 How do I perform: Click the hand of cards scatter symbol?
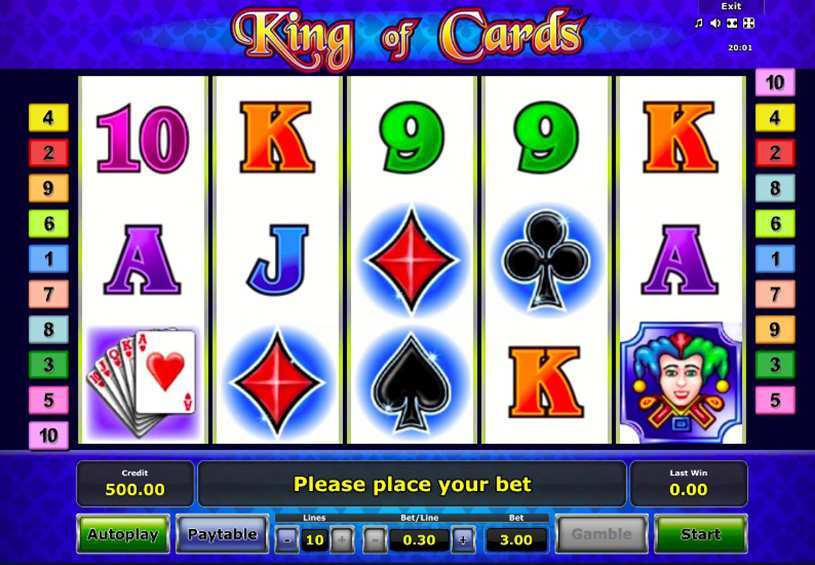(x=142, y=383)
